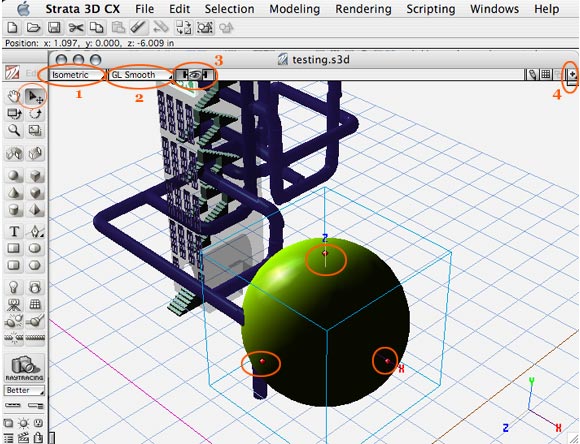Open the File menu

144,9
